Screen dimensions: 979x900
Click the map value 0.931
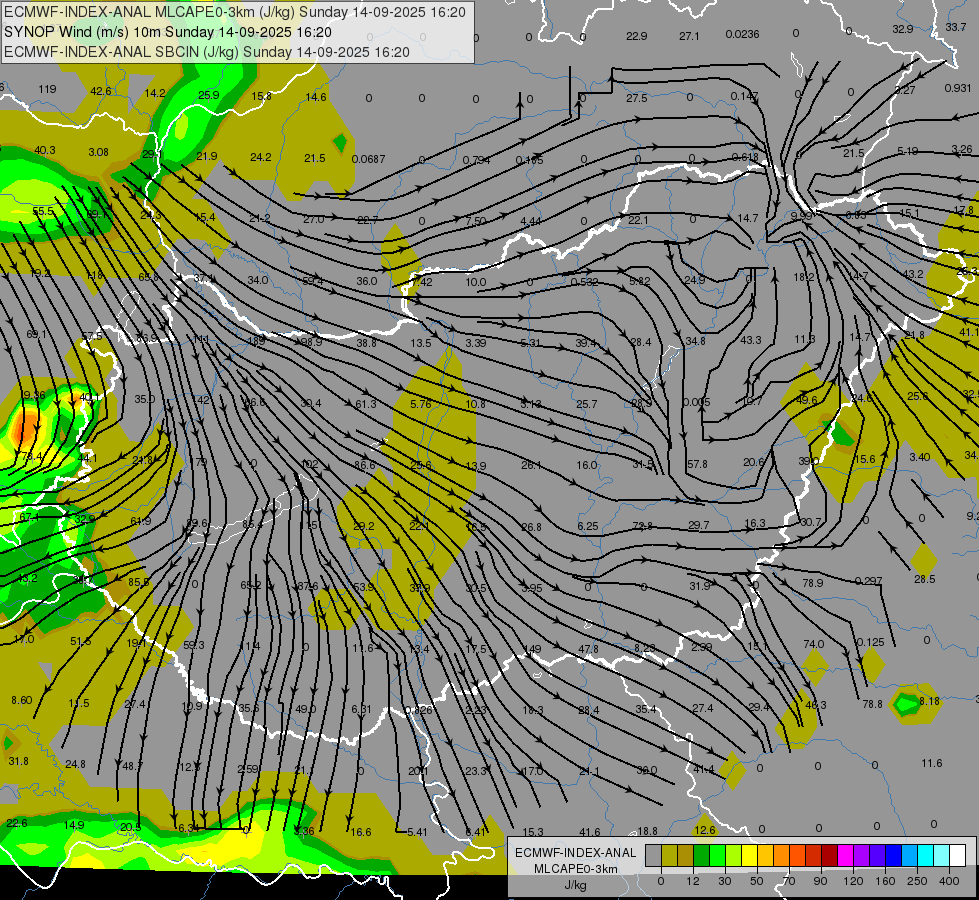coord(958,88)
